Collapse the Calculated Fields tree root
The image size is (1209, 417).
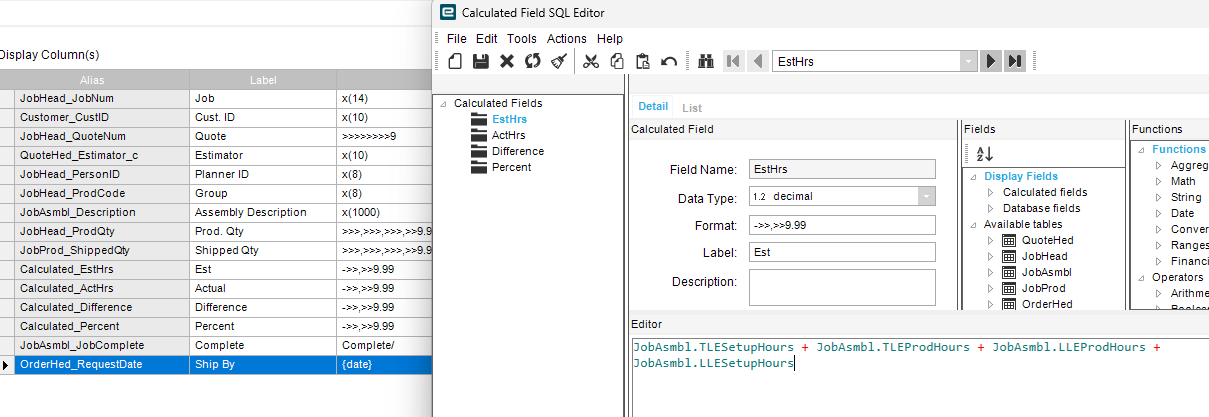click(x=444, y=104)
